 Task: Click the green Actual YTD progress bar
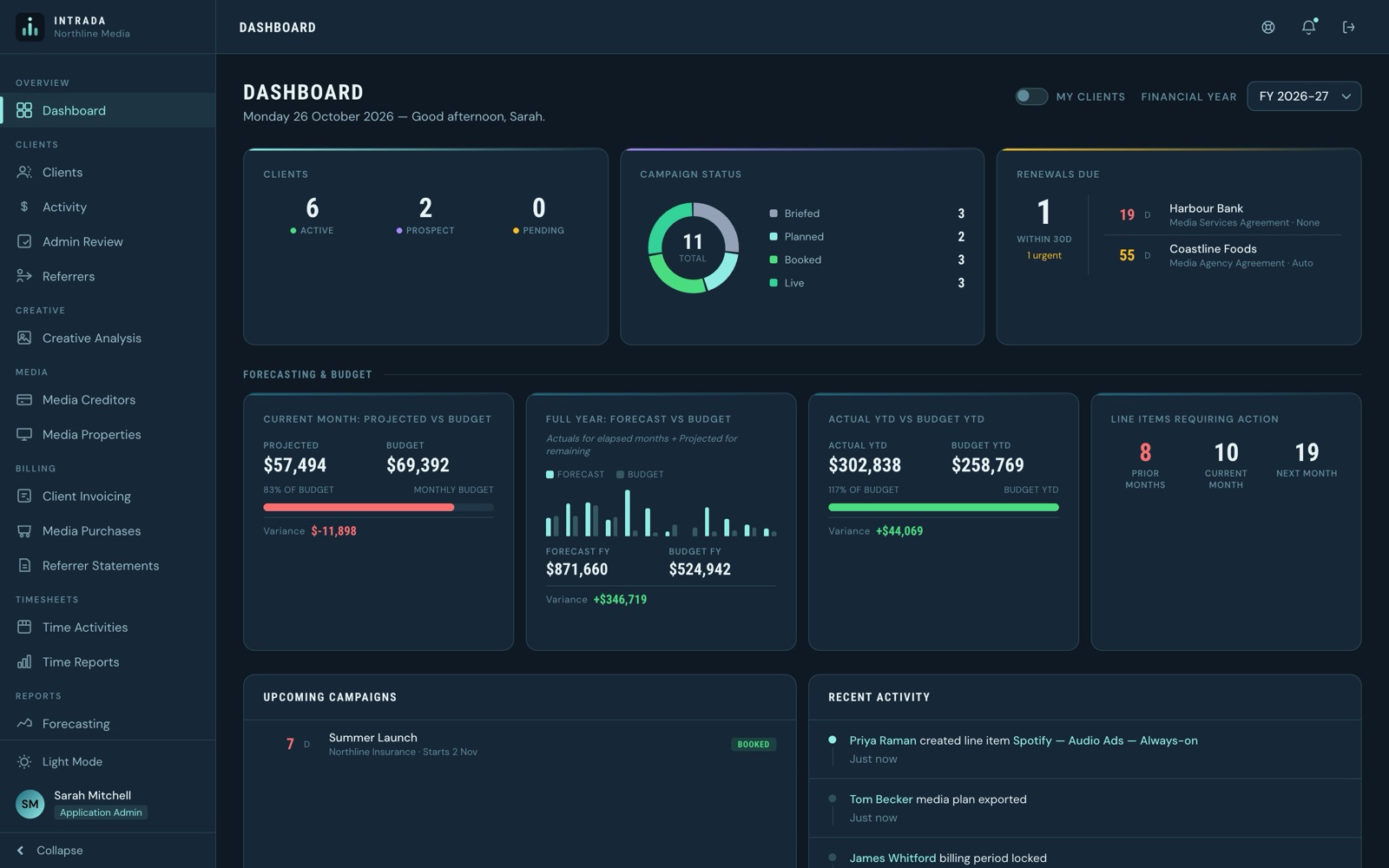coord(944,507)
